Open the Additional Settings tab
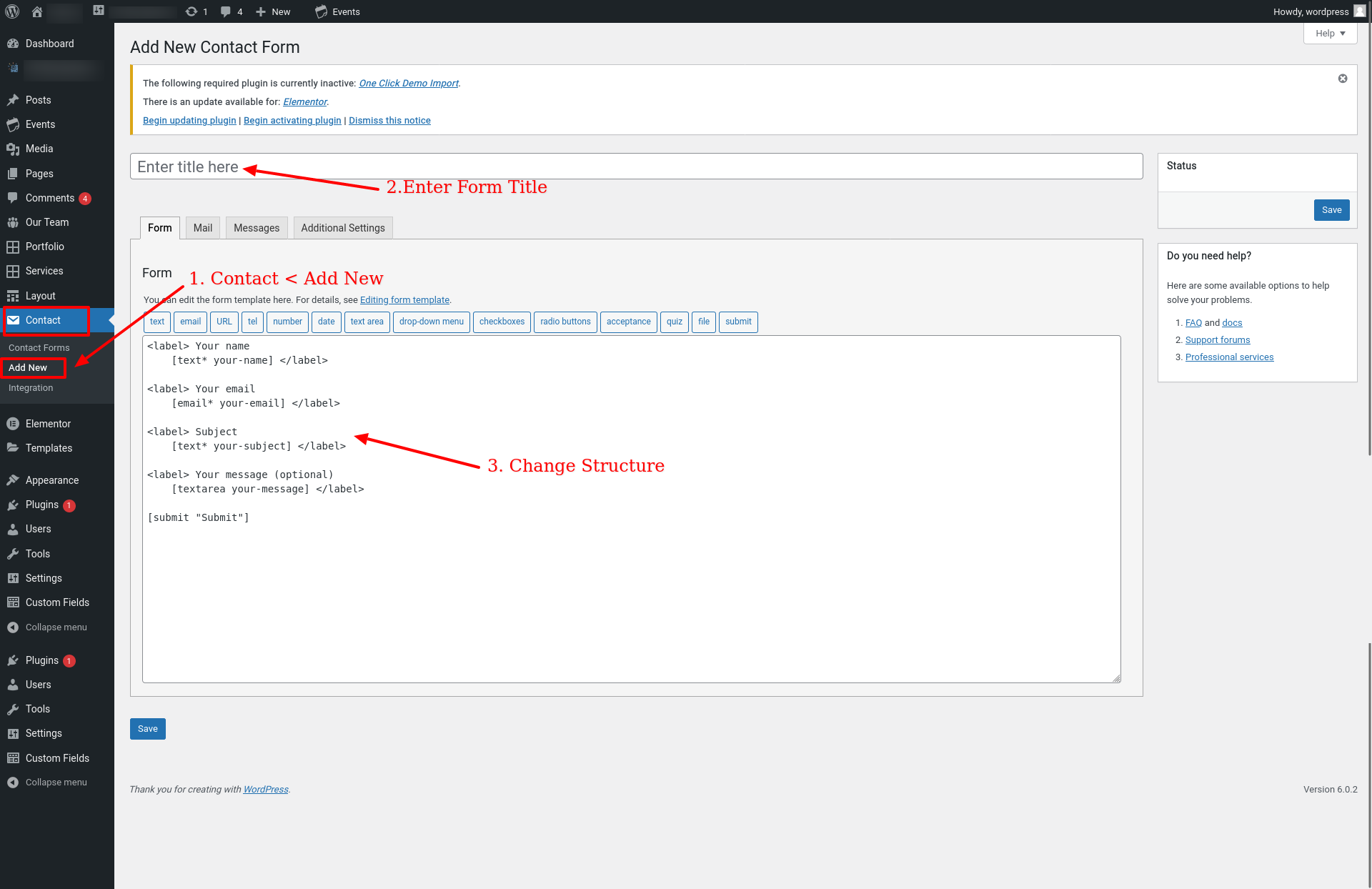 [x=343, y=228]
